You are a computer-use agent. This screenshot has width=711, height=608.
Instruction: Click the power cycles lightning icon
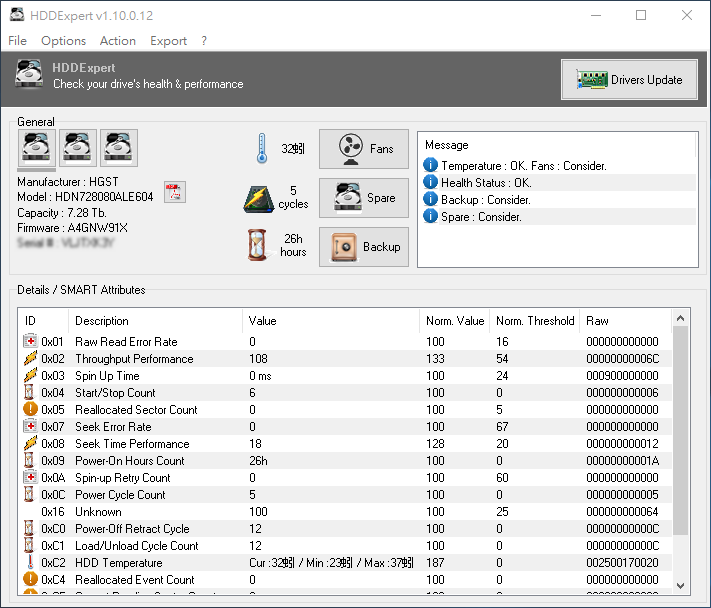[x=259, y=198]
